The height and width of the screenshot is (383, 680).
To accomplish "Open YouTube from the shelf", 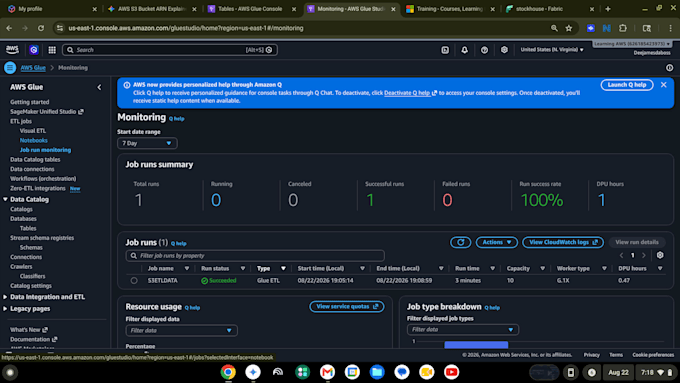I will click(x=451, y=372).
